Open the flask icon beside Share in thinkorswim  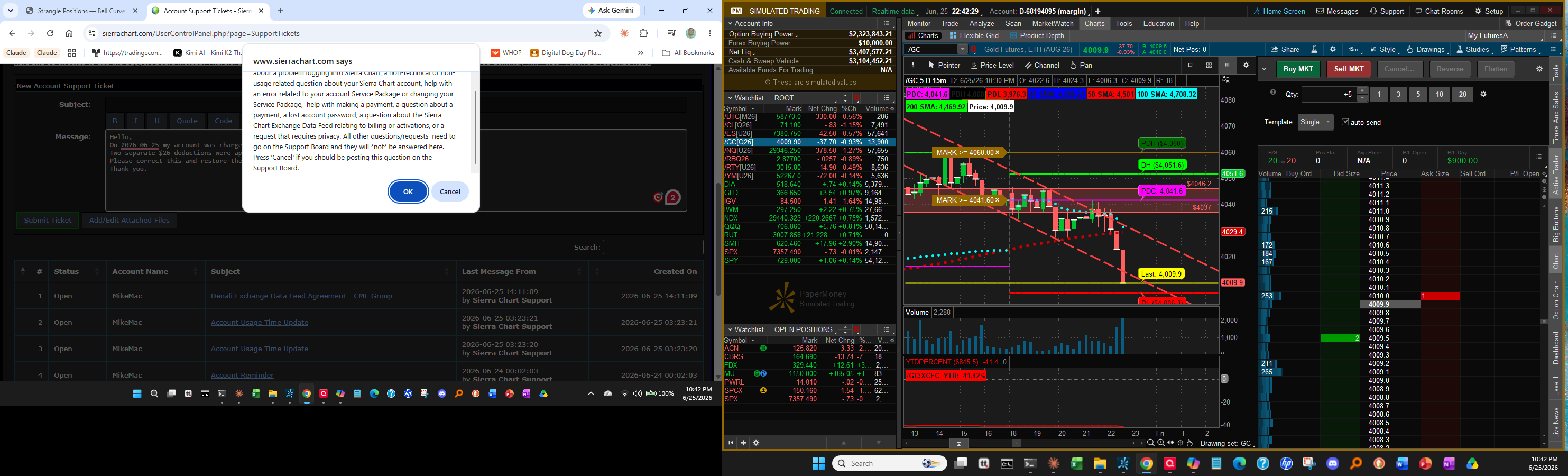pos(1314,49)
